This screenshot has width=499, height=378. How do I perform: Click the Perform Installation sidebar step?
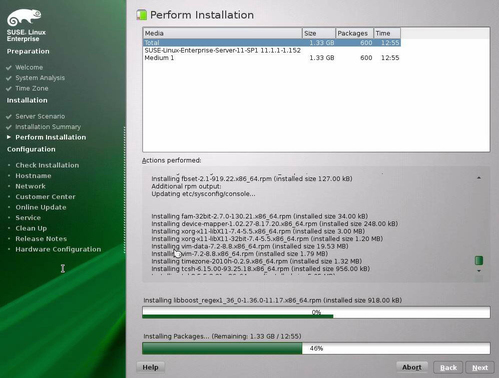point(51,137)
